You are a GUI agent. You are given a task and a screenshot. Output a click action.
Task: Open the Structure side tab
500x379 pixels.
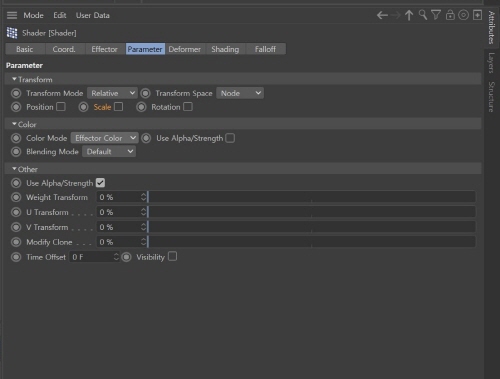point(491,97)
